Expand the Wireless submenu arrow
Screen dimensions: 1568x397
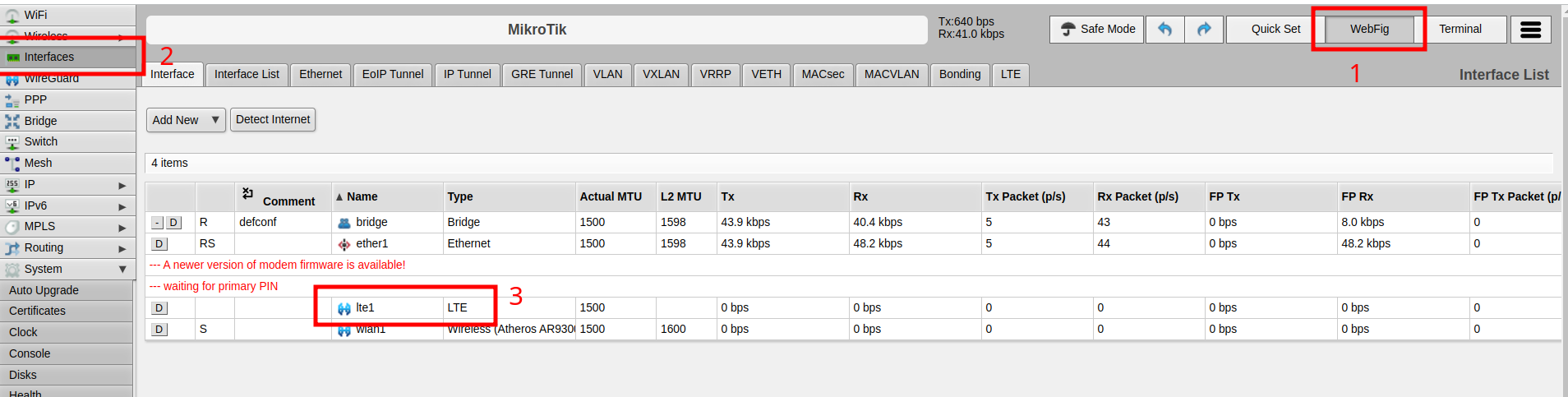(122, 37)
